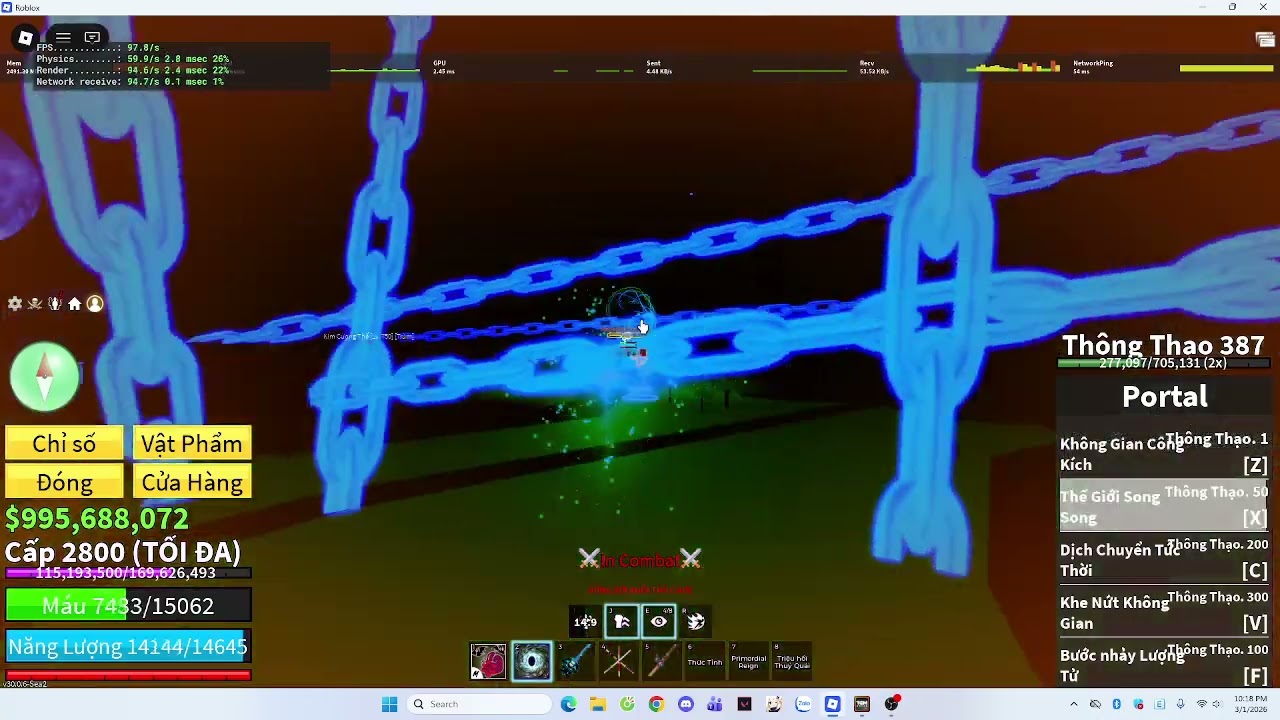Open Microsoft Edge from the taskbar
This screenshot has width=1280, height=720.
point(569,704)
